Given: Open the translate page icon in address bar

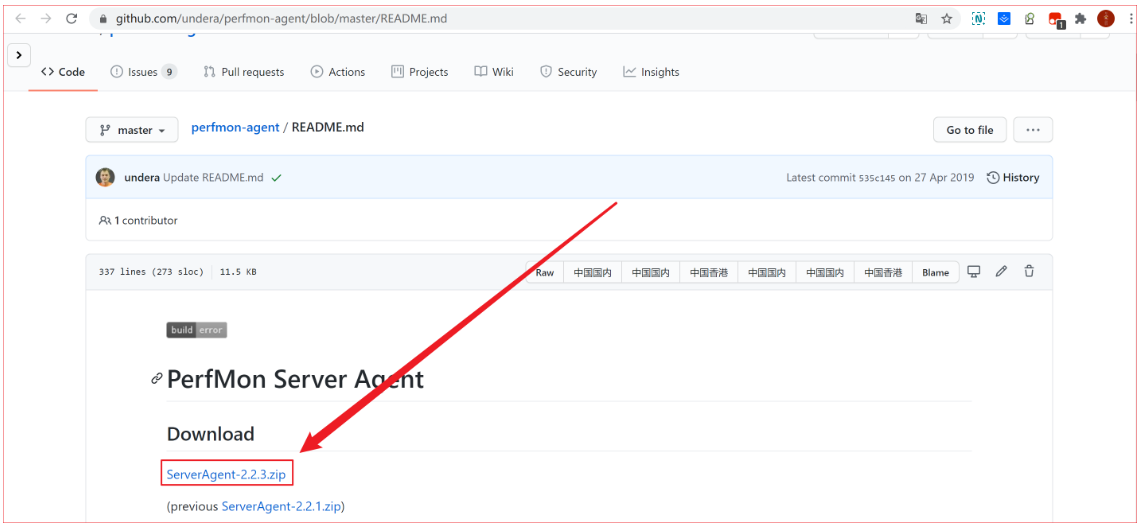Looking at the screenshot, I should [x=921, y=19].
